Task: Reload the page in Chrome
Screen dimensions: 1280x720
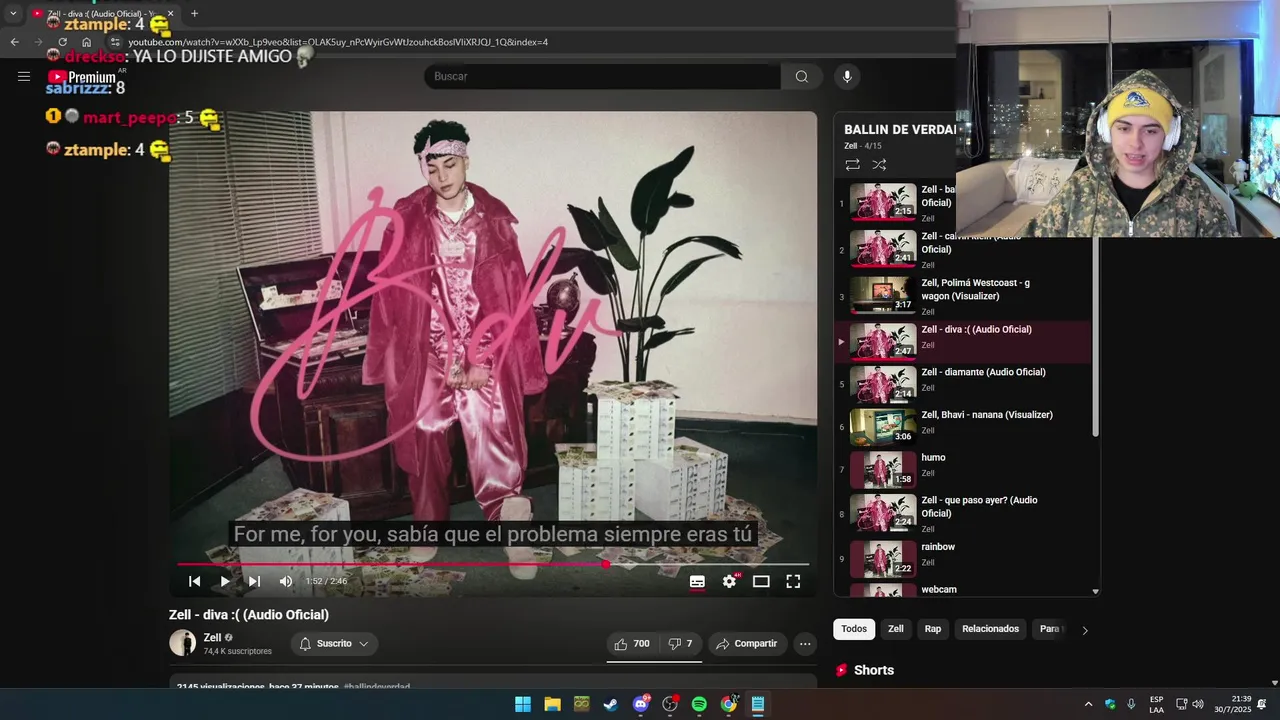Action: [x=62, y=42]
